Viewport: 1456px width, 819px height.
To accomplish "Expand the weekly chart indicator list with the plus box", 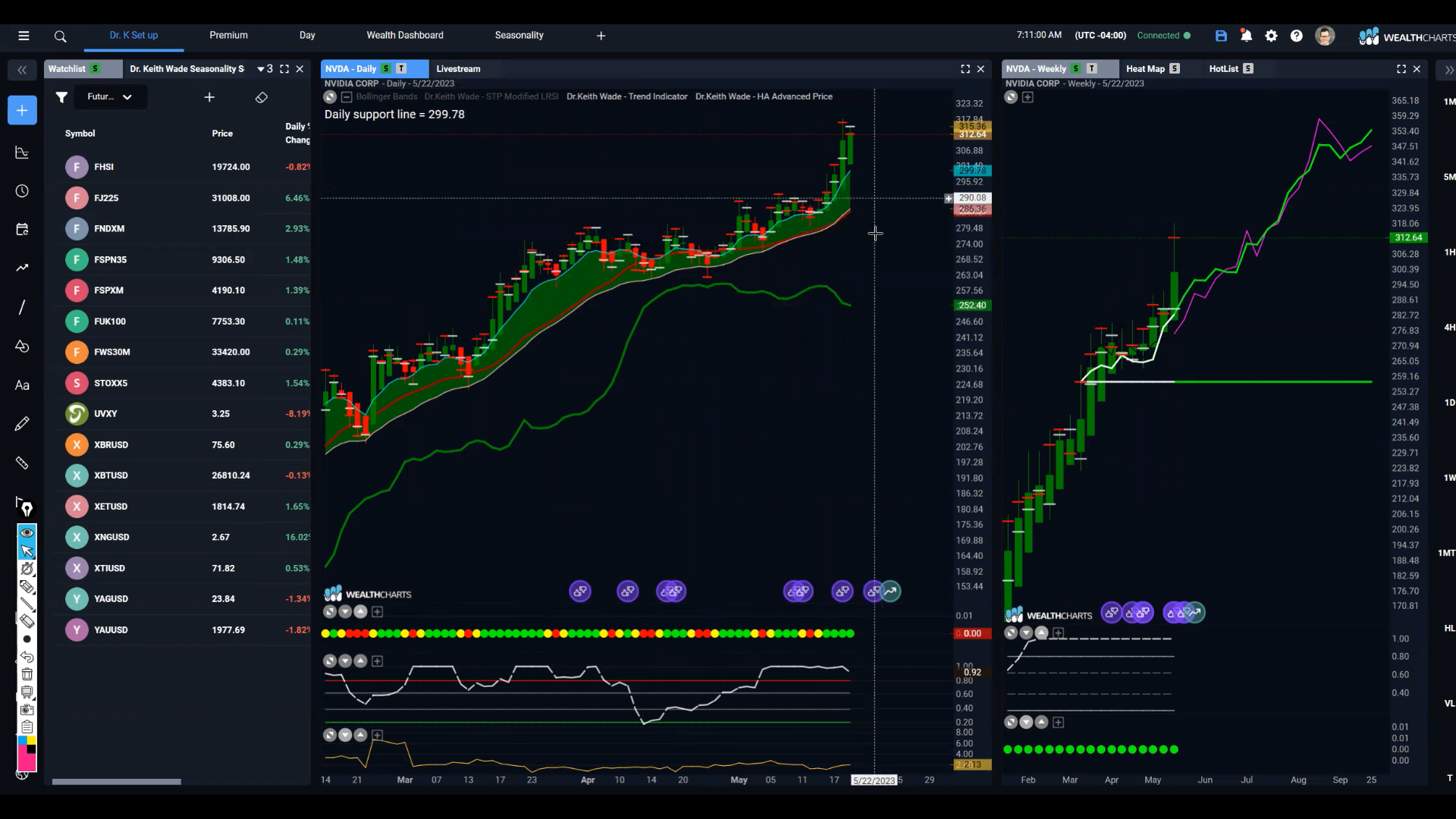I will [1028, 97].
